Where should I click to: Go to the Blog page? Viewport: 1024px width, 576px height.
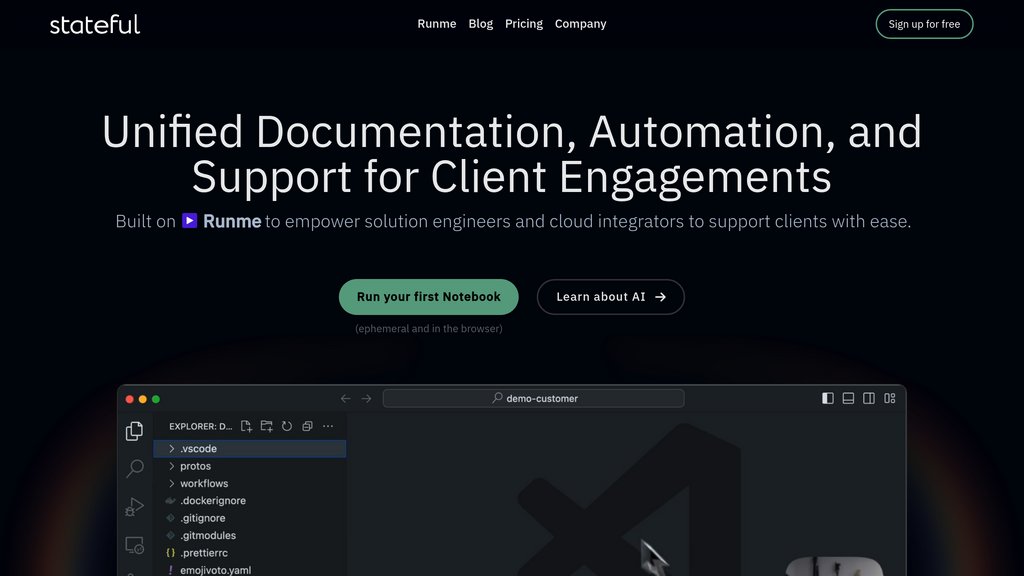click(481, 24)
